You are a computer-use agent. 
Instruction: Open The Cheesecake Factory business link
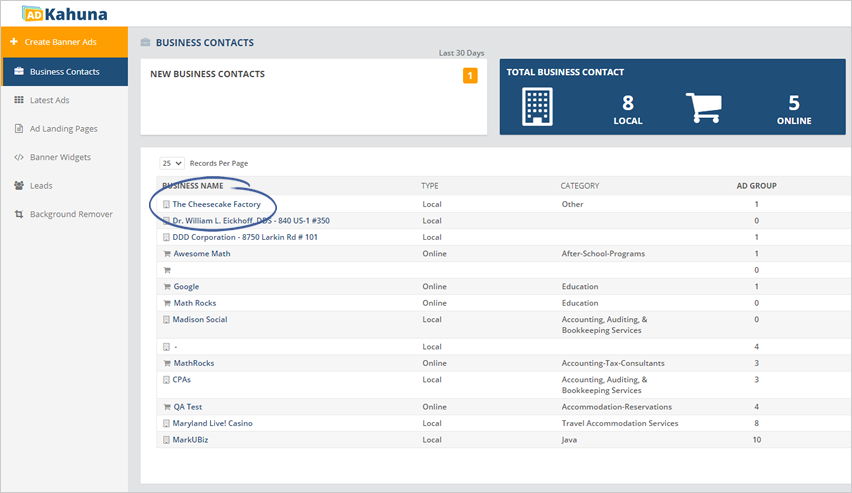[216, 204]
